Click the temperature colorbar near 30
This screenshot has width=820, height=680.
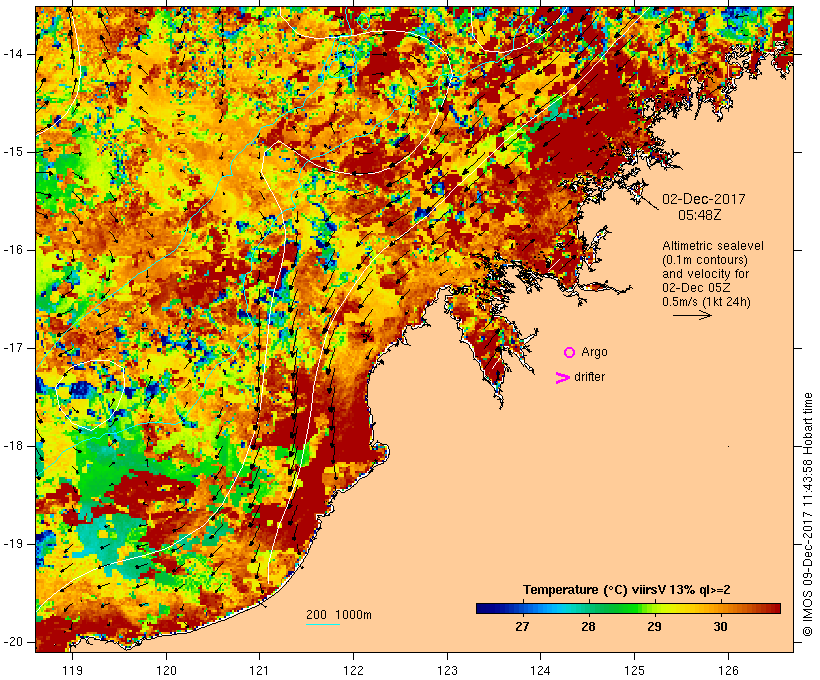tap(721, 608)
